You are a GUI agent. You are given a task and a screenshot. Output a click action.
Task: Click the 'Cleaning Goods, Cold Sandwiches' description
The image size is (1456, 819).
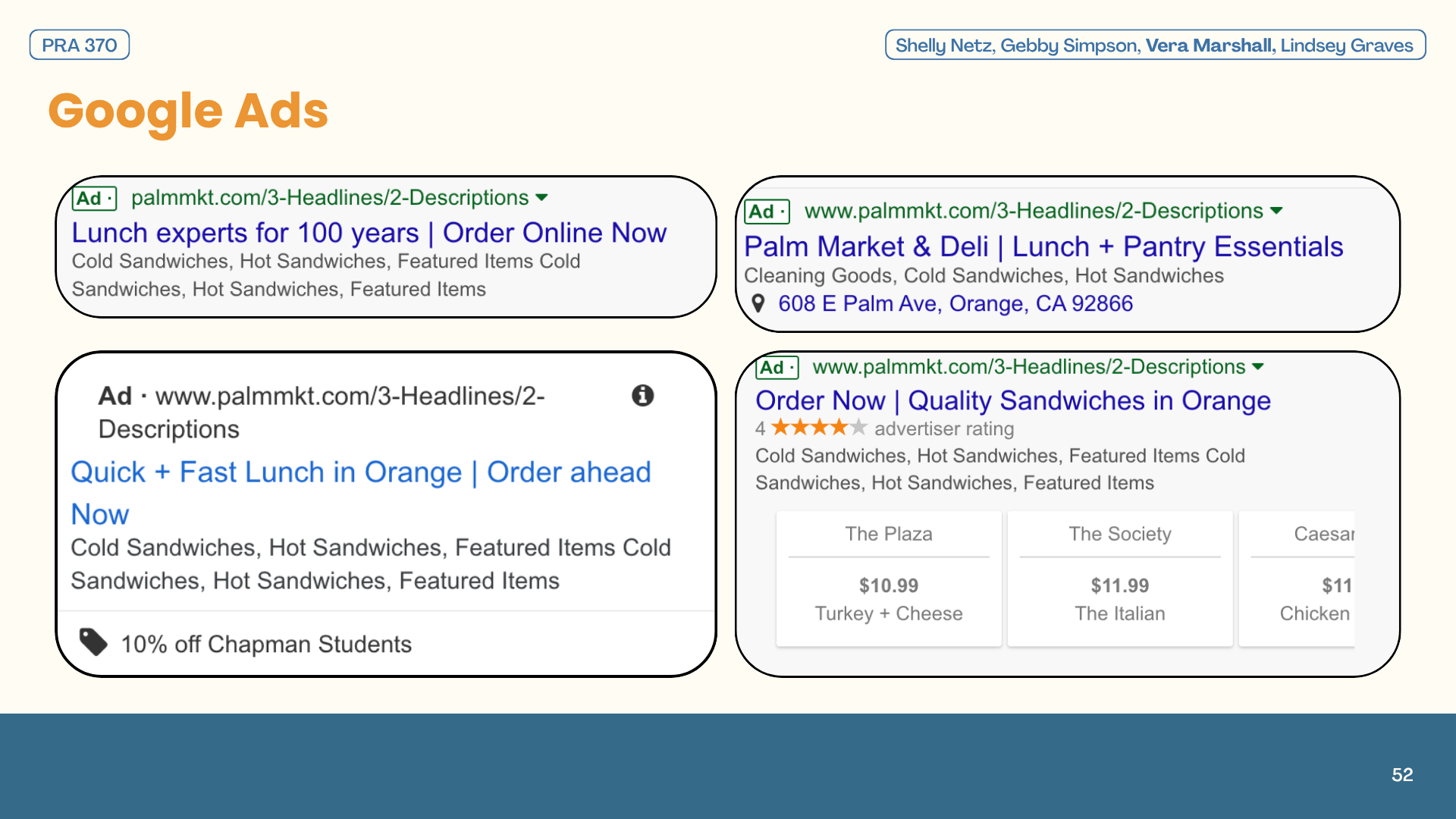click(x=984, y=275)
